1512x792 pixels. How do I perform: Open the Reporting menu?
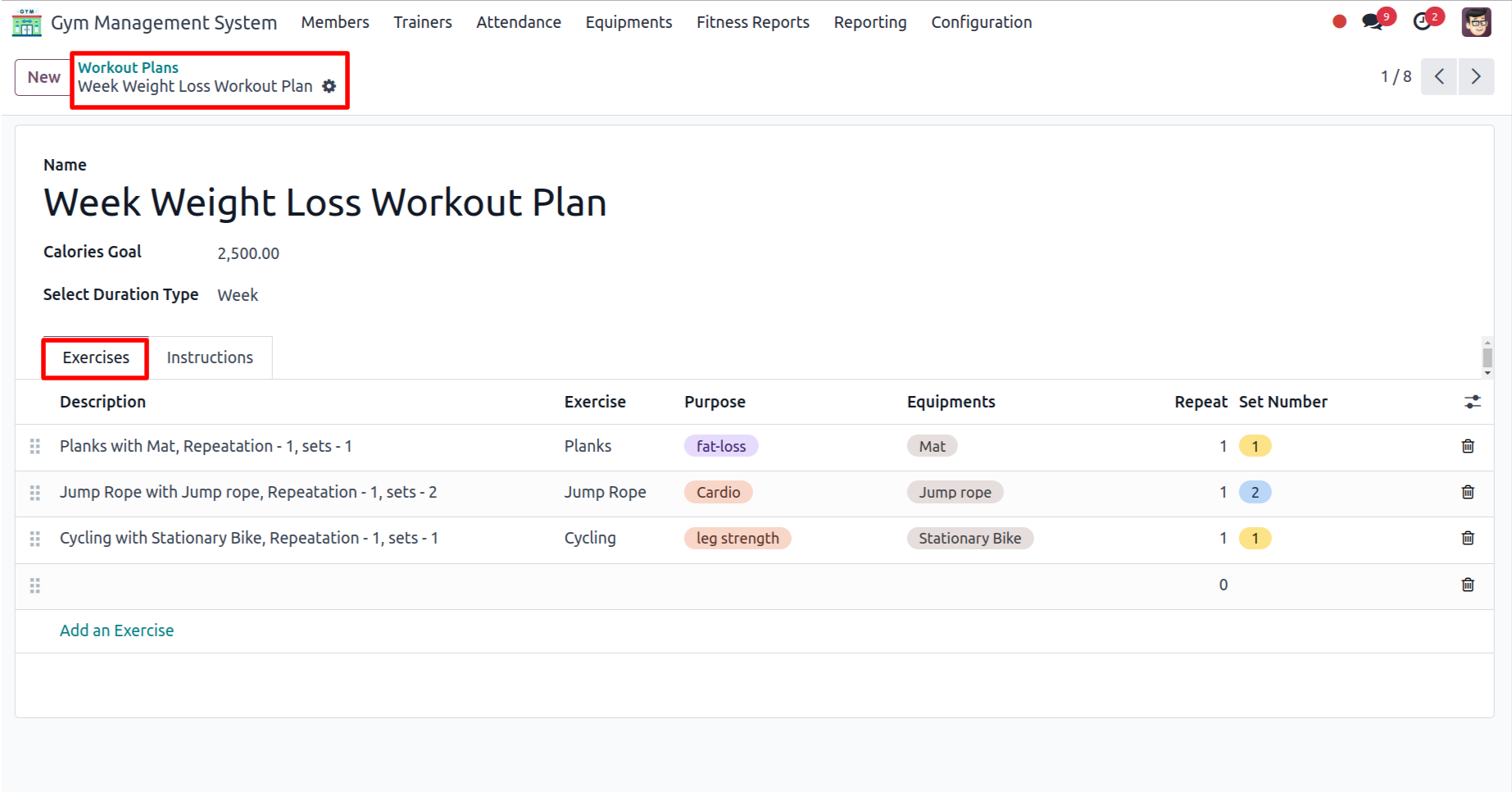coord(870,22)
